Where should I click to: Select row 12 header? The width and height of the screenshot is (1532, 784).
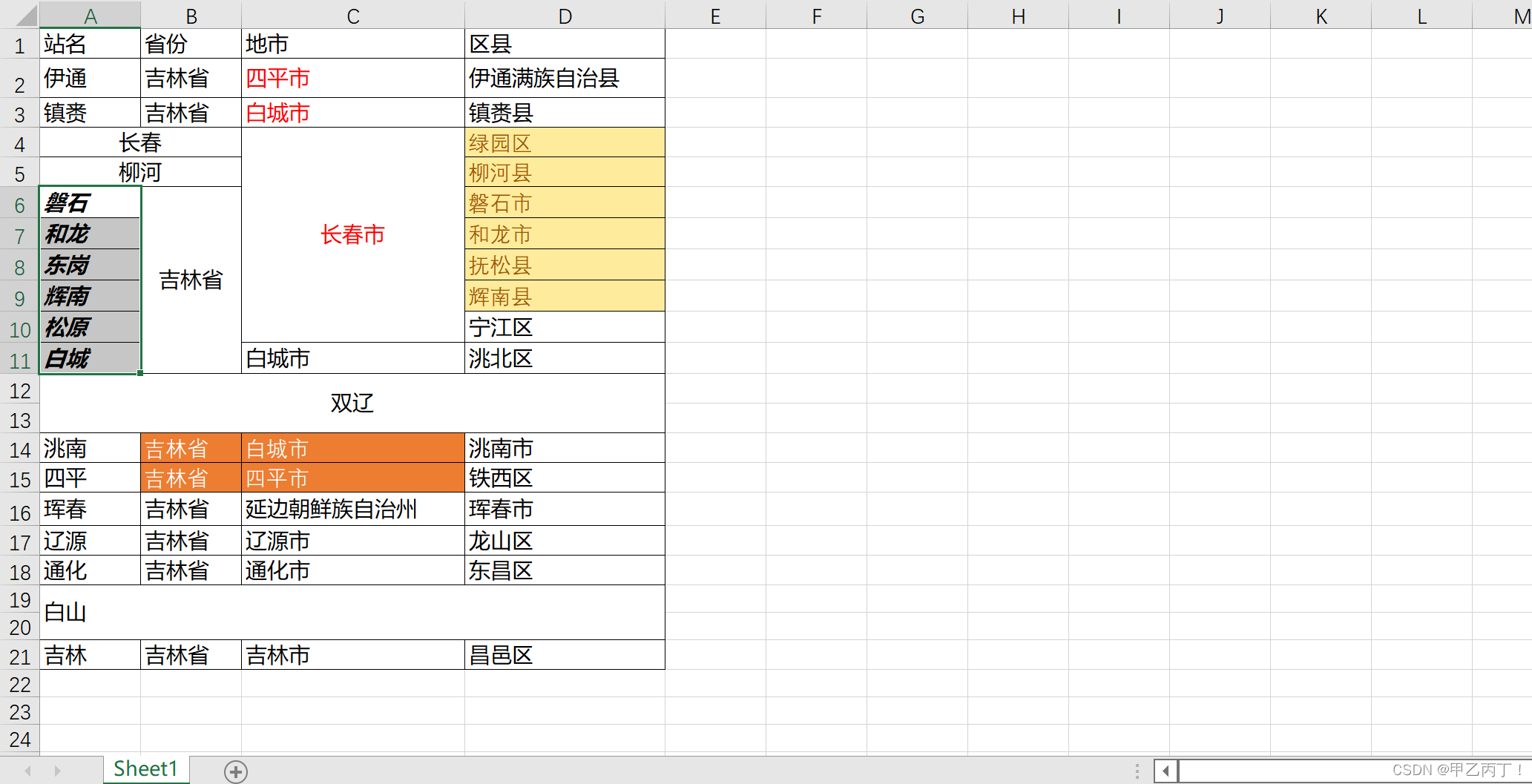(x=20, y=390)
